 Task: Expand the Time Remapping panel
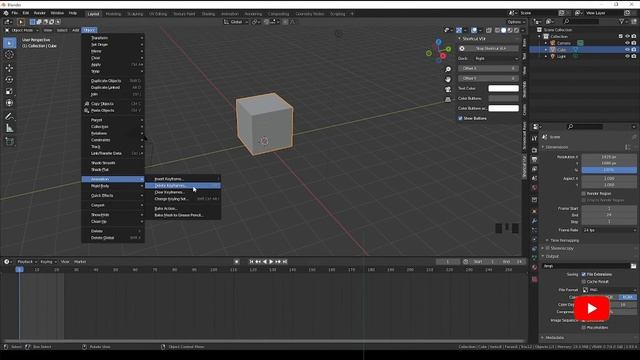tap(564, 240)
